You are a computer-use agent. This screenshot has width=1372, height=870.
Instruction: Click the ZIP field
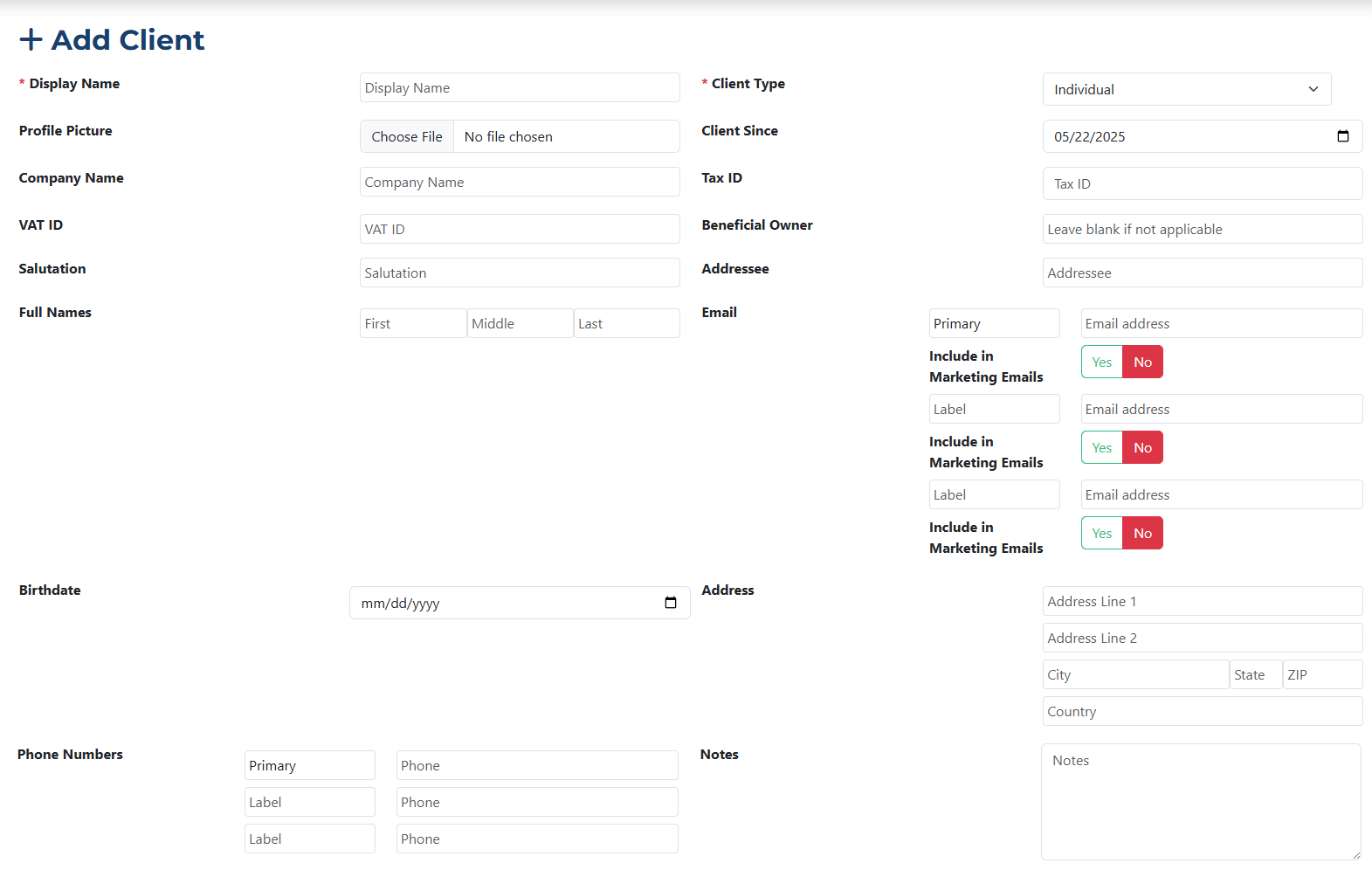(x=1323, y=674)
